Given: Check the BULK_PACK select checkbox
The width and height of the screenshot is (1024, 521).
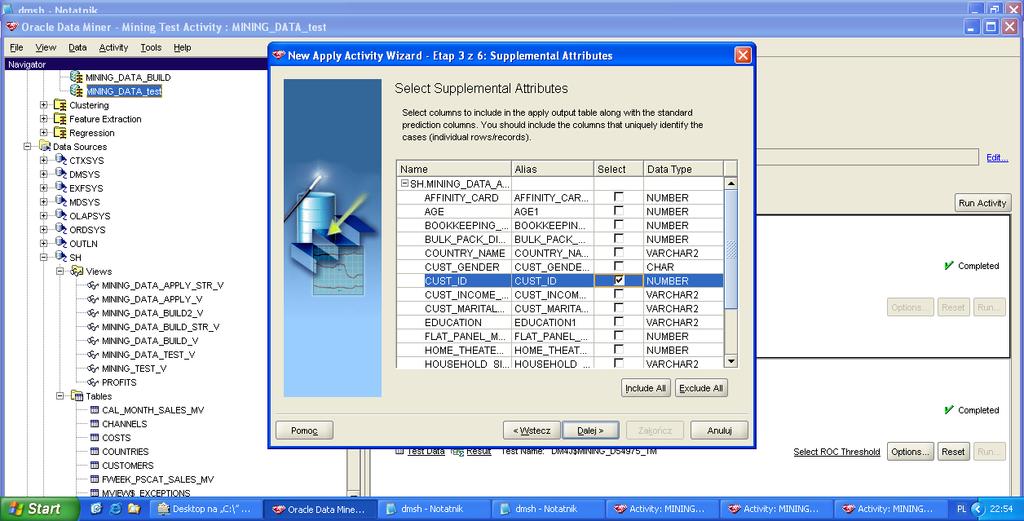Looking at the screenshot, I should (618, 238).
